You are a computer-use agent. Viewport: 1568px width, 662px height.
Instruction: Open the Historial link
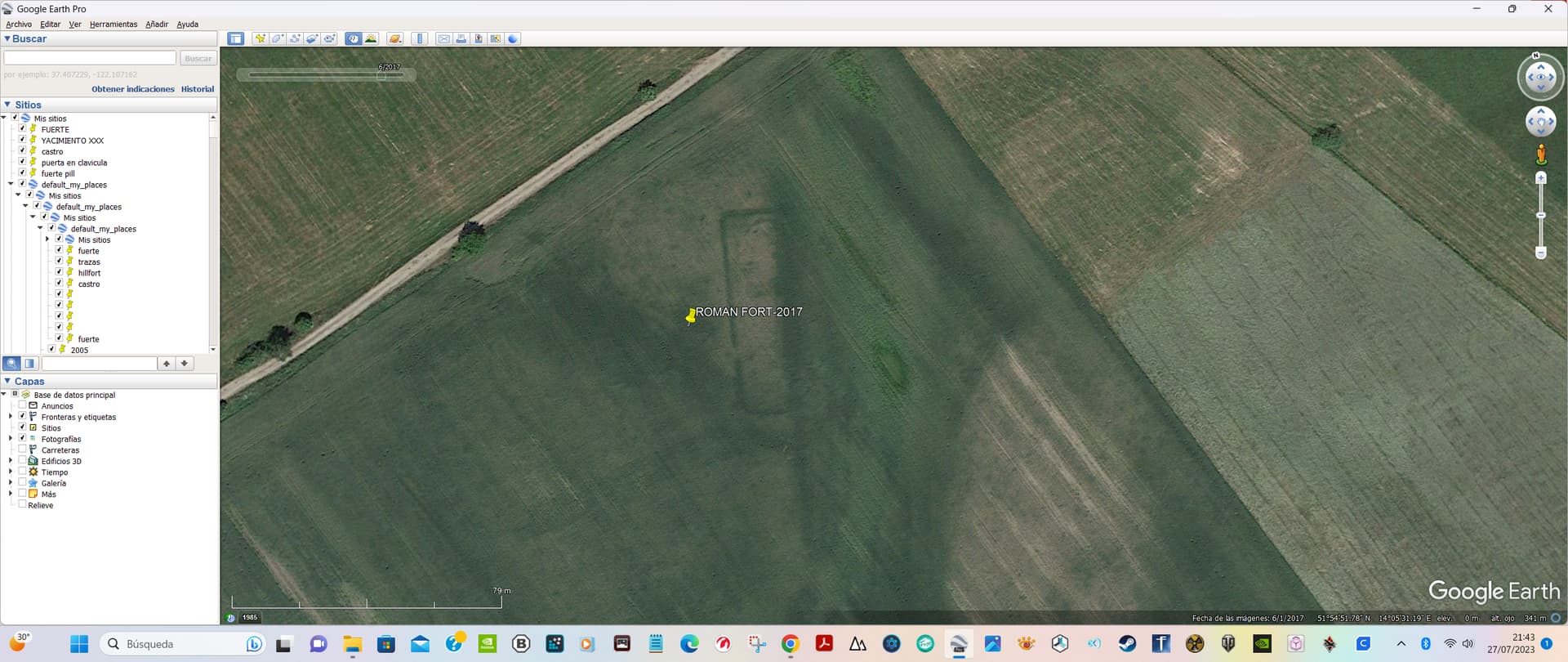pos(197,89)
